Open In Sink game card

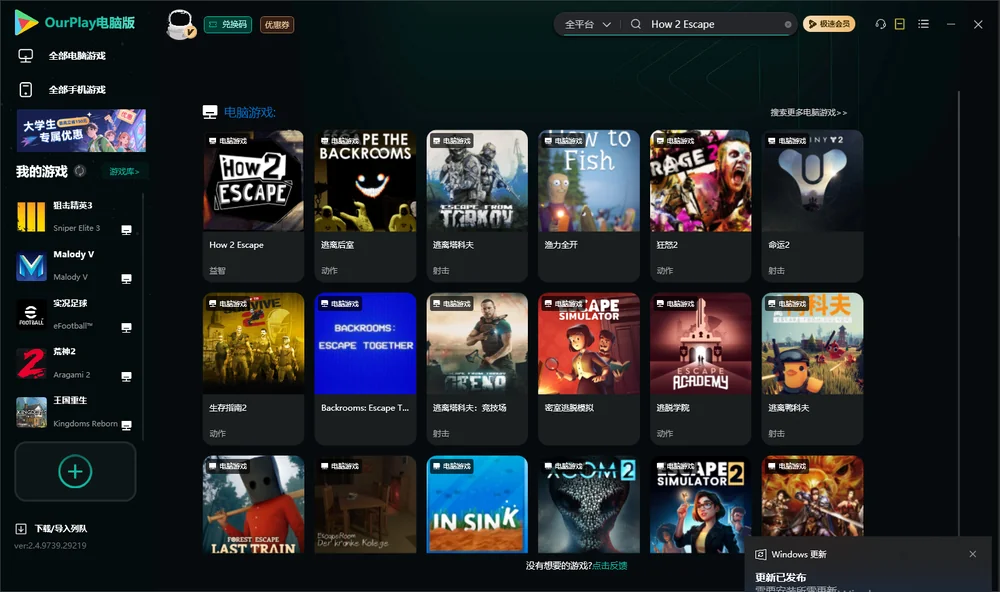[x=477, y=504]
